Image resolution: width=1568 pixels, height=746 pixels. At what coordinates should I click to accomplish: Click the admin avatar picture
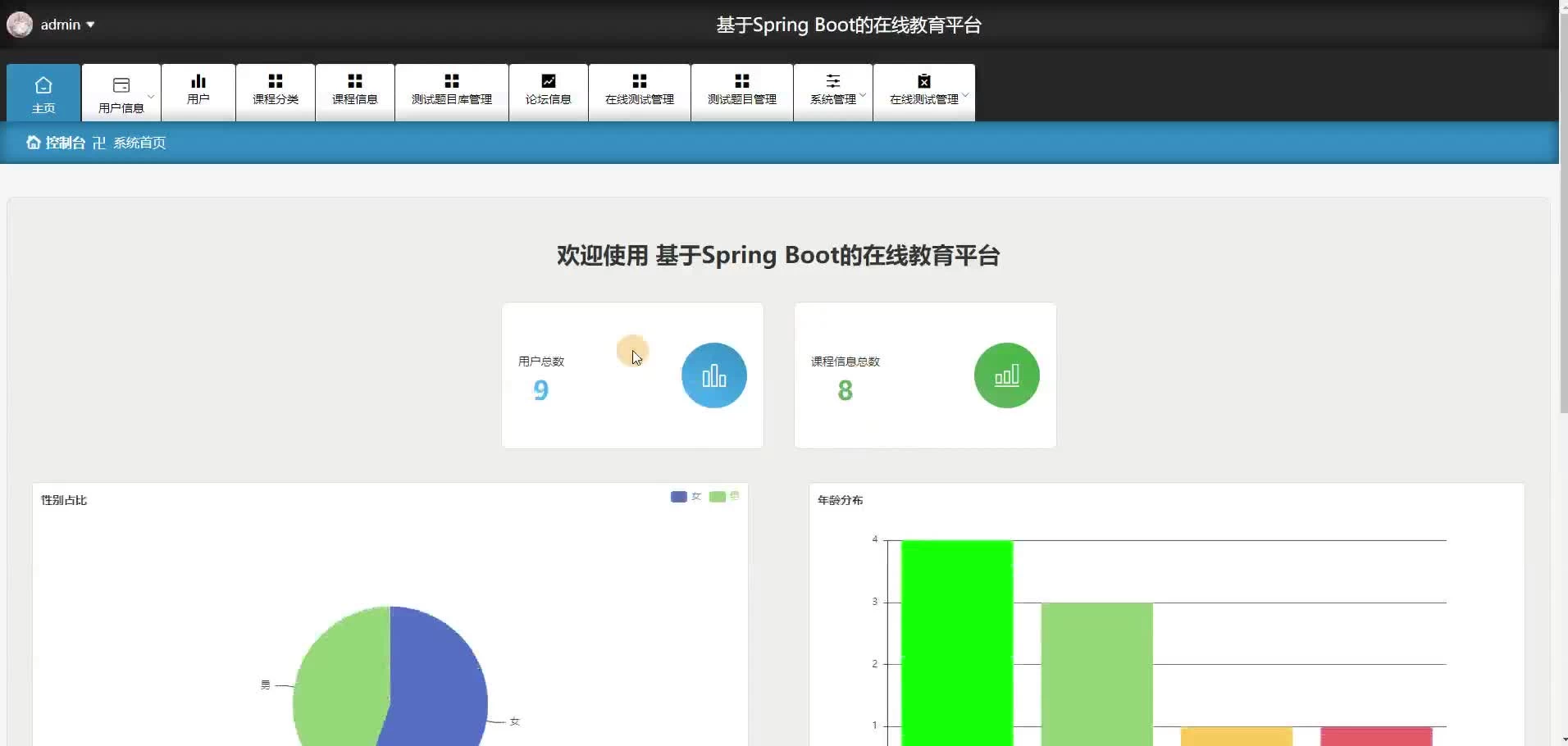point(20,25)
